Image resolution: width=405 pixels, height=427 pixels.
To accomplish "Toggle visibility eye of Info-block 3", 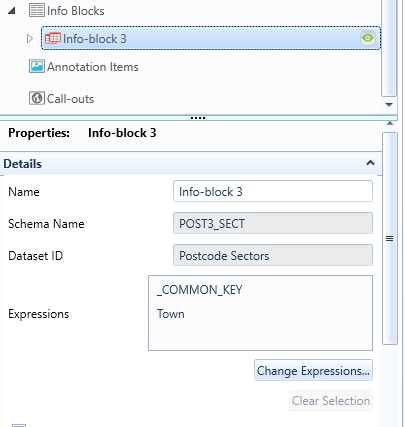I will pyautogui.click(x=368, y=38).
